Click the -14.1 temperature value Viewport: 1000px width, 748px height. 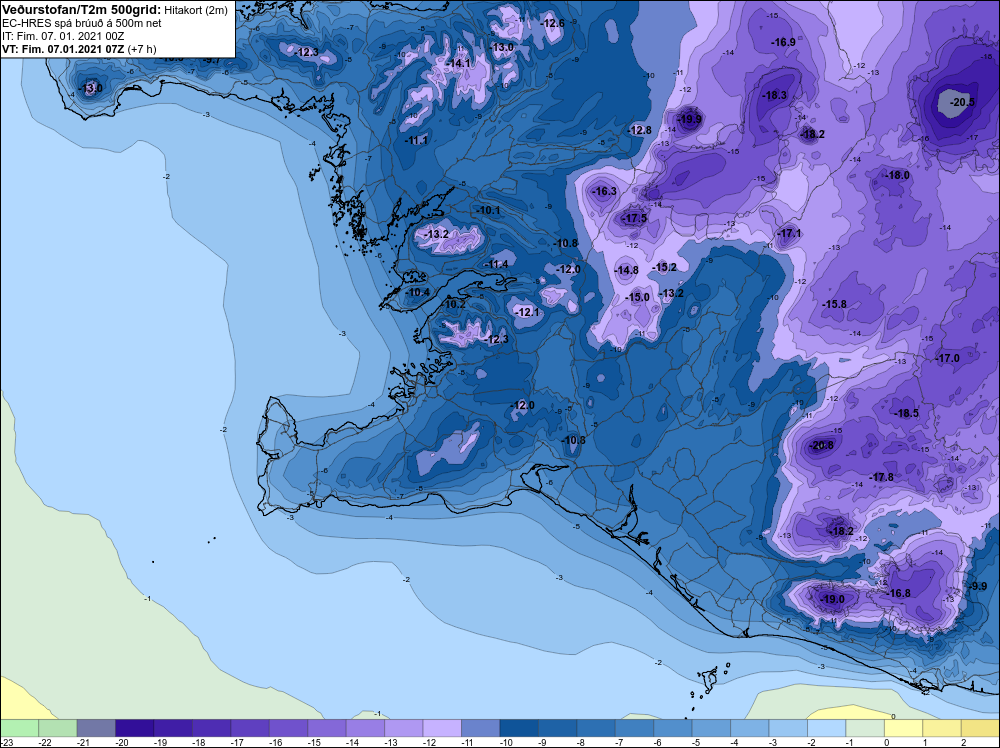tap(459, 64)
